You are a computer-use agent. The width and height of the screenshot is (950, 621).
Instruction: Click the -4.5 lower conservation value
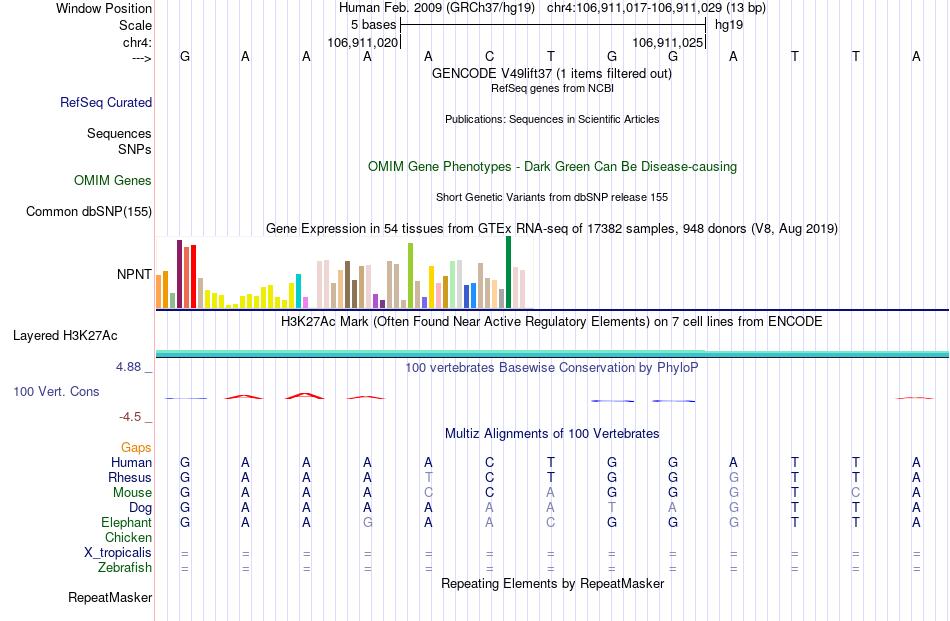coord(130,417)
